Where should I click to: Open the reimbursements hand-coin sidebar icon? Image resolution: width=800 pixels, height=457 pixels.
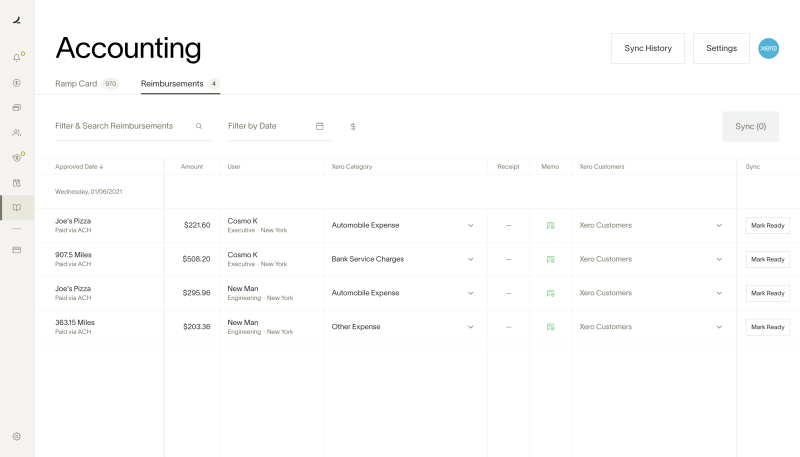pos(17,158)
